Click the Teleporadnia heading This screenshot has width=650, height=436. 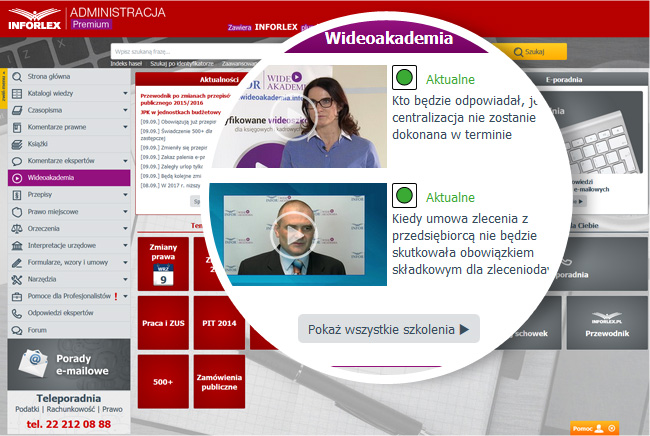69,398
